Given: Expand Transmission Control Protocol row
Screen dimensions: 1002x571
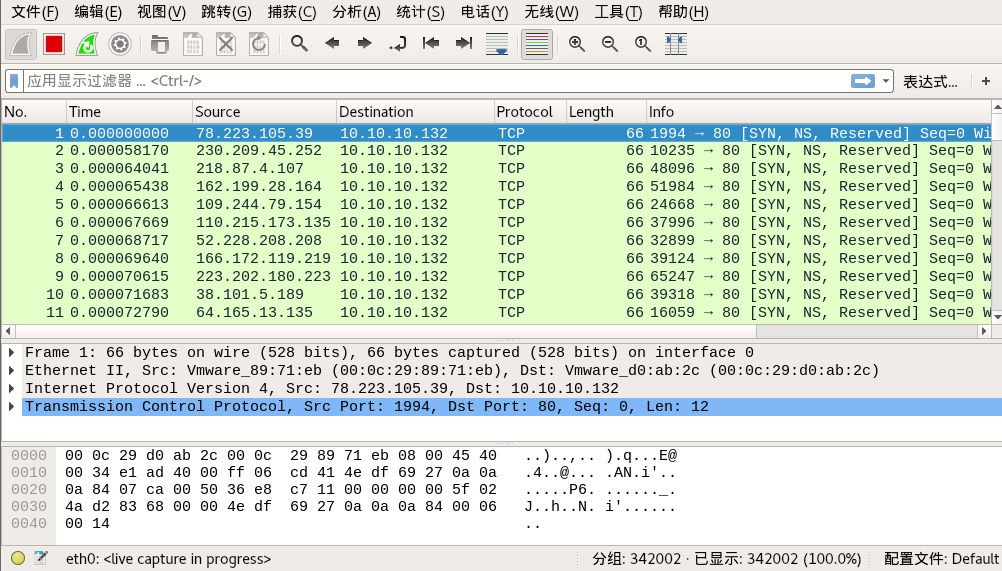Looking at the screenshot, I should (x=12, y=406).
